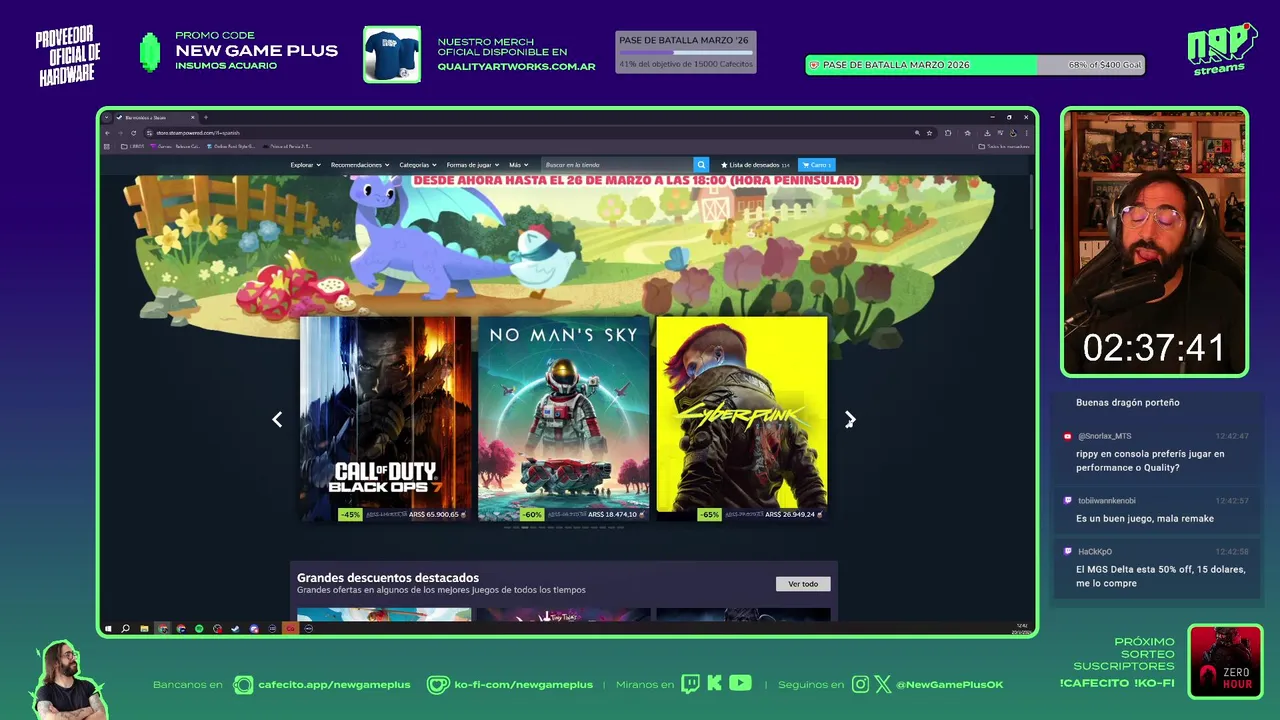
Task: Open the browser zoom magnifier icon
Action: click(x=917, y=133)
